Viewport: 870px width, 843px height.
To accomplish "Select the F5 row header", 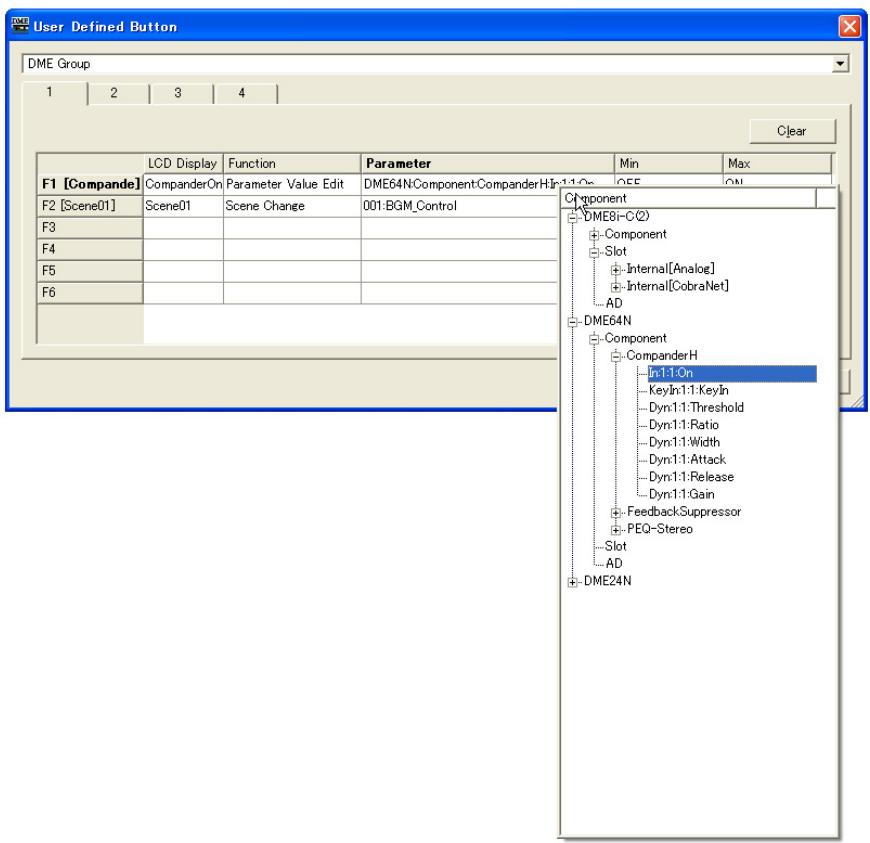I will [x=90, y=270].
